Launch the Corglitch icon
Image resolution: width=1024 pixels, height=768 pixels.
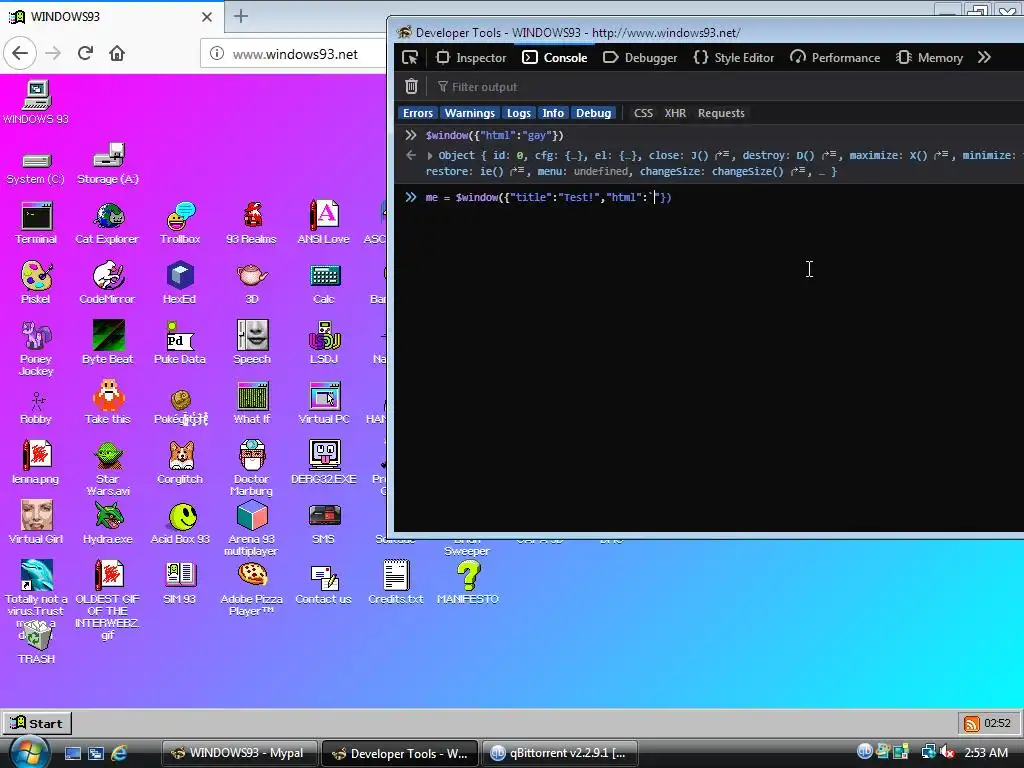pos(180,463)
